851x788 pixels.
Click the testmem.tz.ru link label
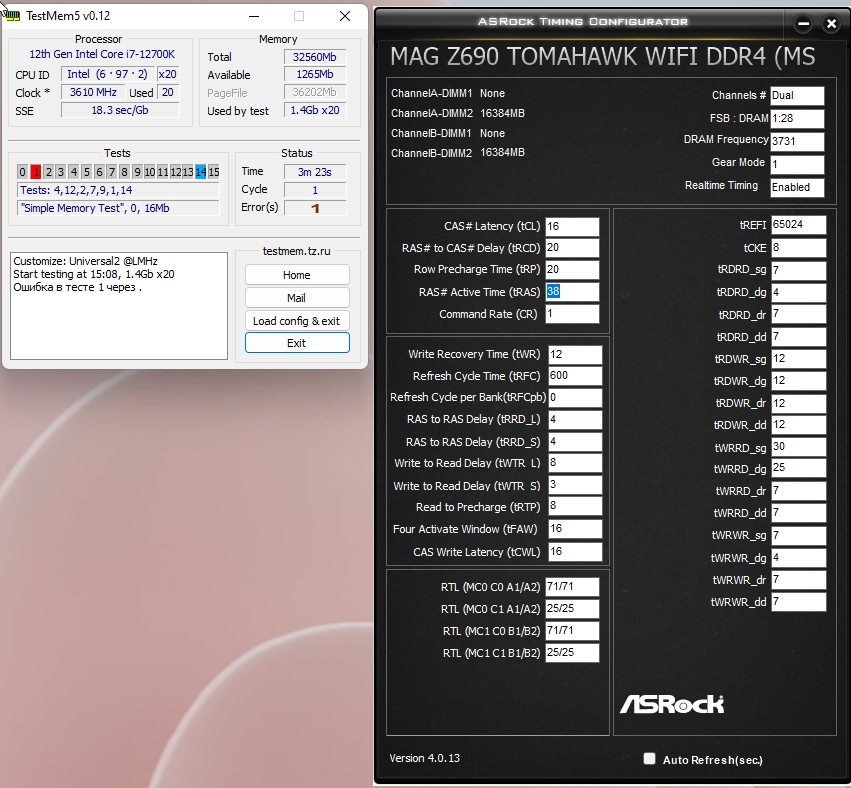296,251
